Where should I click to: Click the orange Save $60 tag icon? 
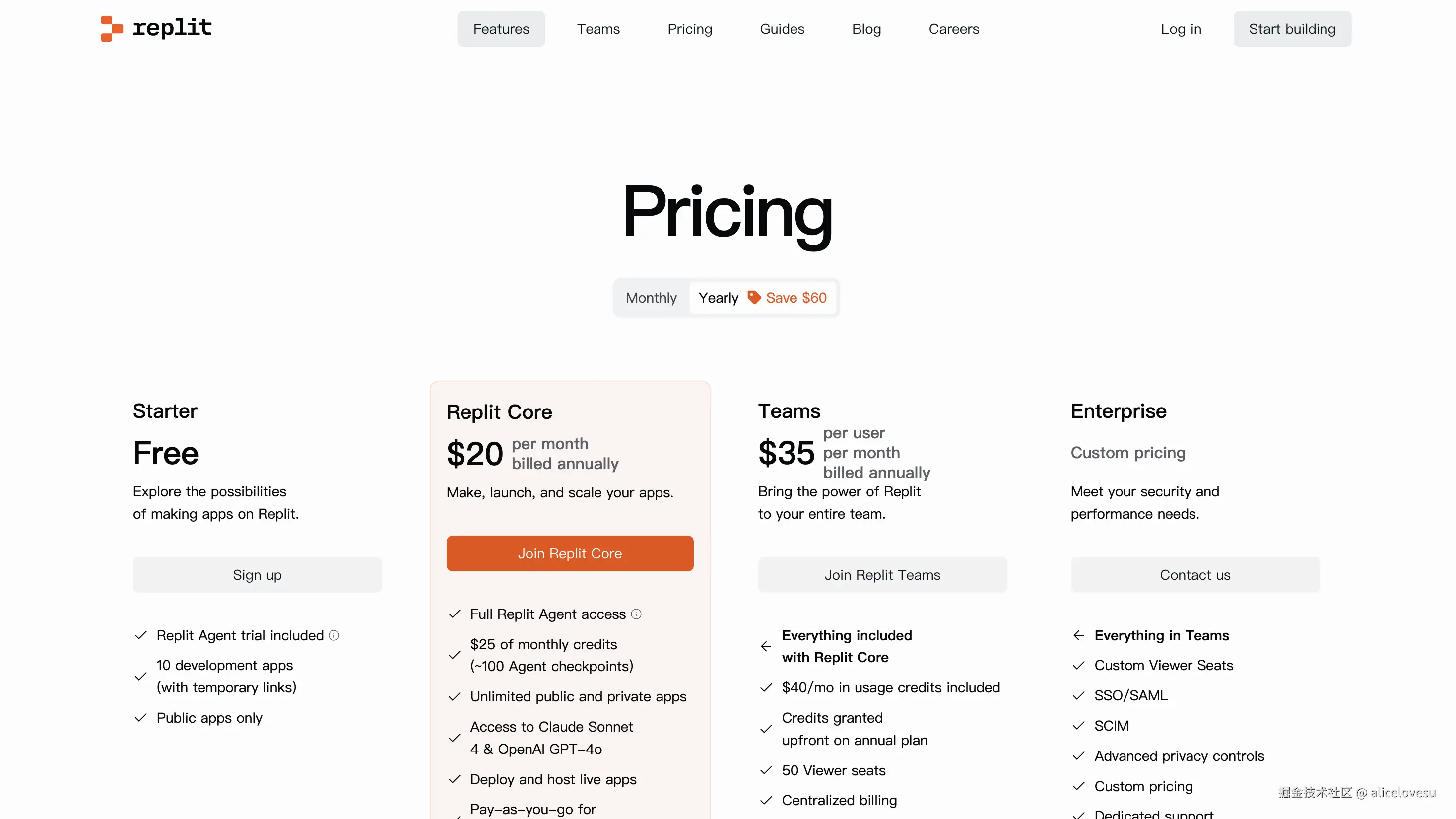pyautogui.click(x=754, y=298)
